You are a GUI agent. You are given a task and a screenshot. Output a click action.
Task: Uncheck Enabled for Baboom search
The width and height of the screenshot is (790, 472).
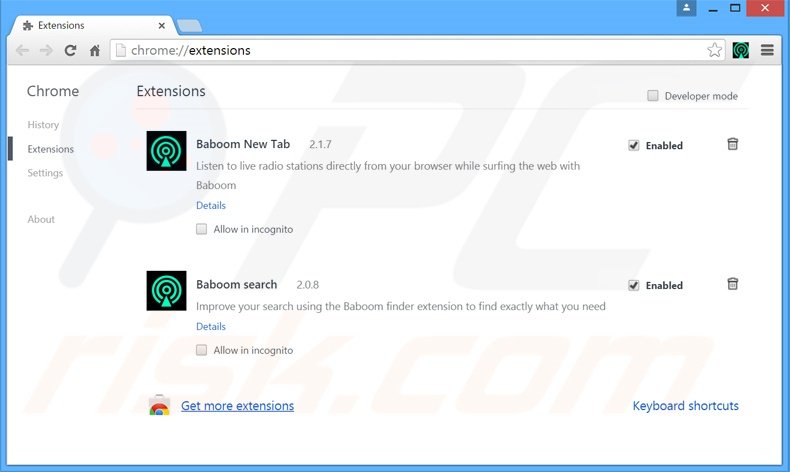pyautogui.click(x=634, y=285)
